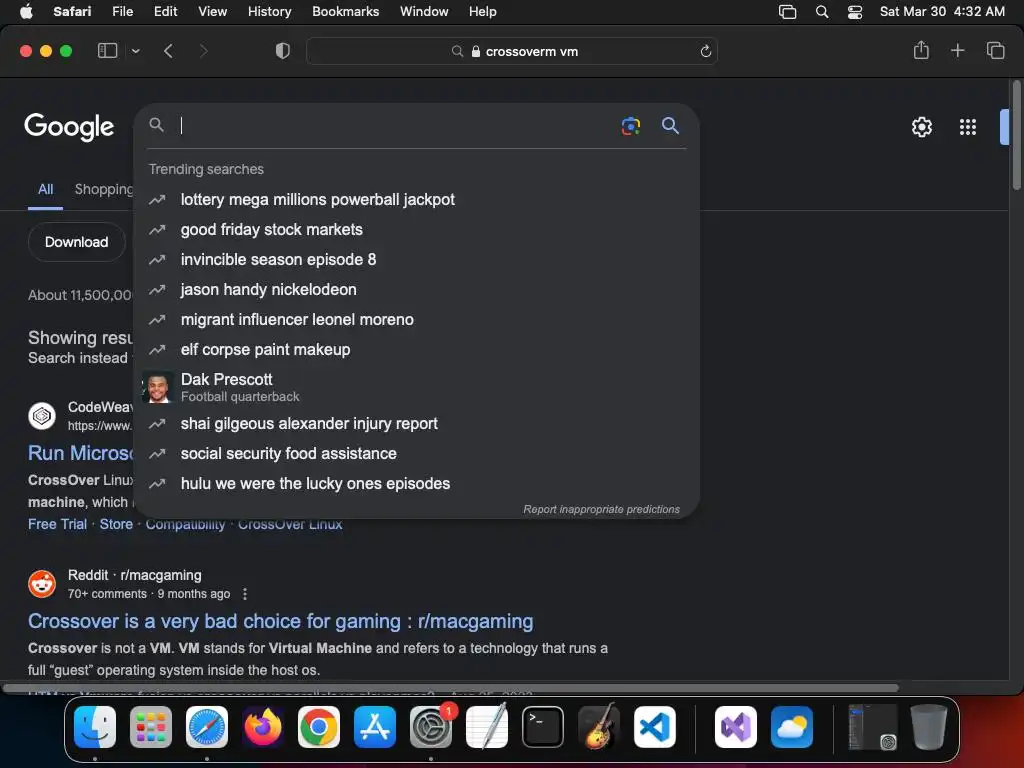Select suggestion good friday stock markets
Image resolution: width=1024 pixels, height=768 pixels.
[x=416, y=229]
